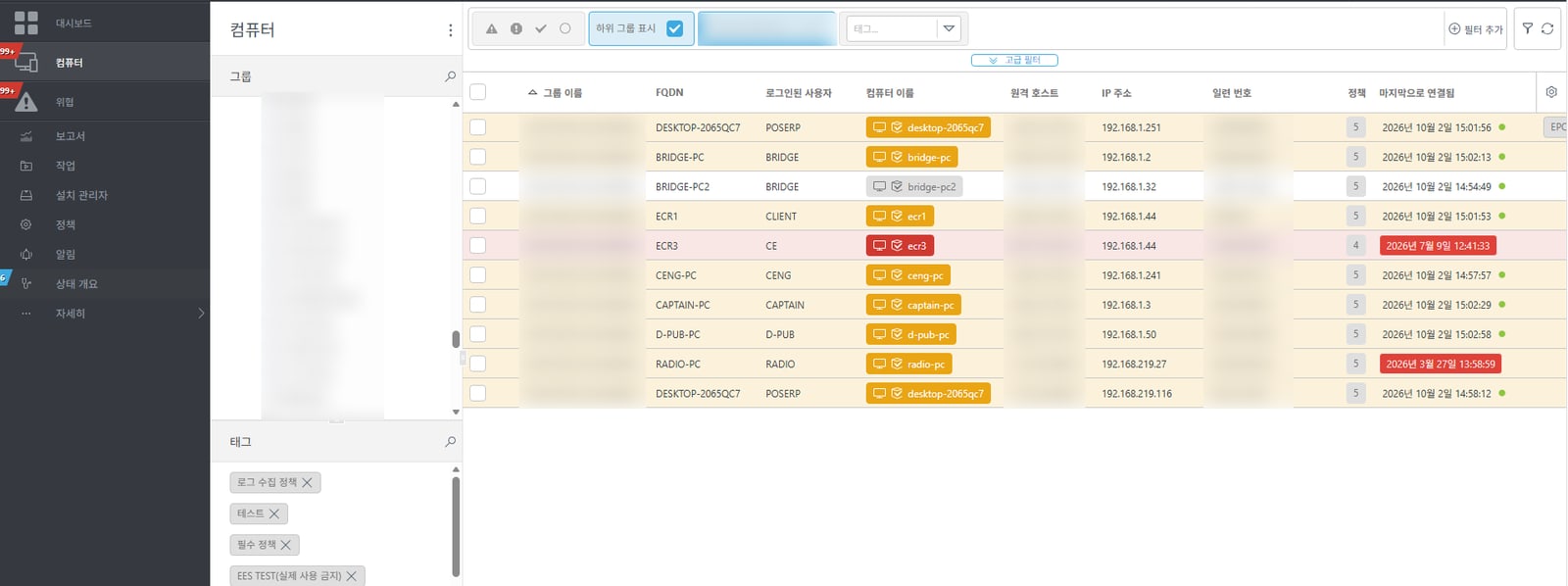Viewport: 1568px width, 586px height.
Task: Expand the 고급 필터 advanced filter
Action: coord(1014,60)
